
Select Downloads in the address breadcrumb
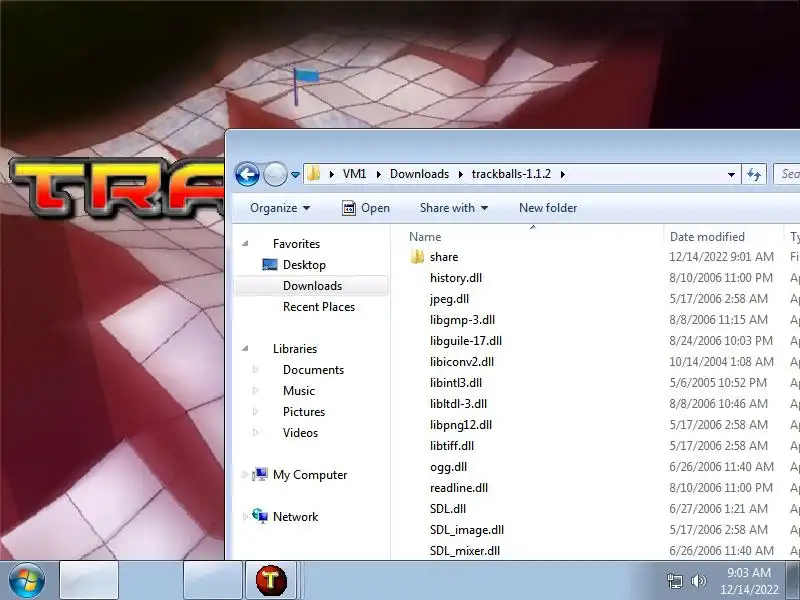tap(419, 174)
